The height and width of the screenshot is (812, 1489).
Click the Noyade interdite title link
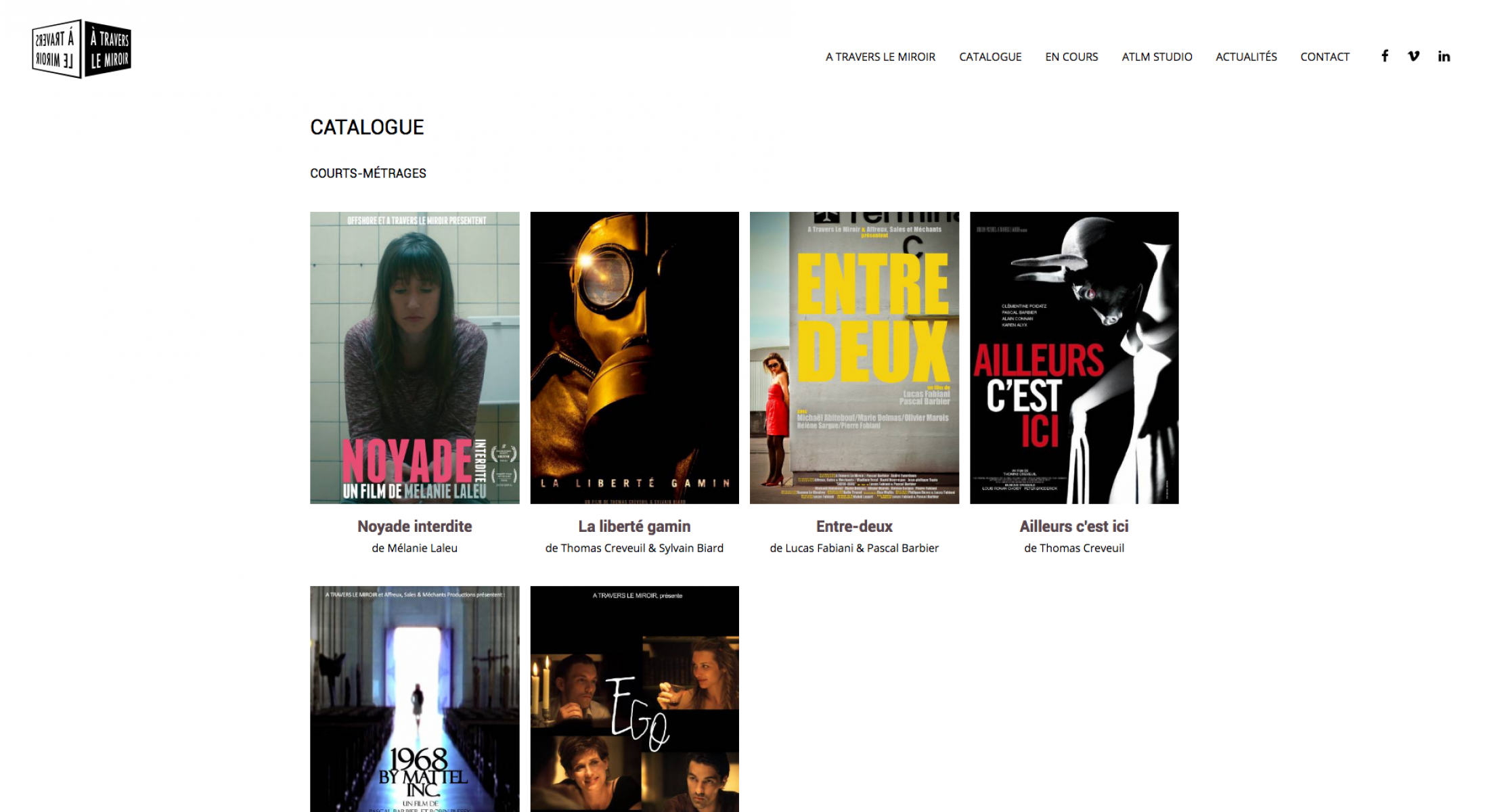tap(415, 526)
